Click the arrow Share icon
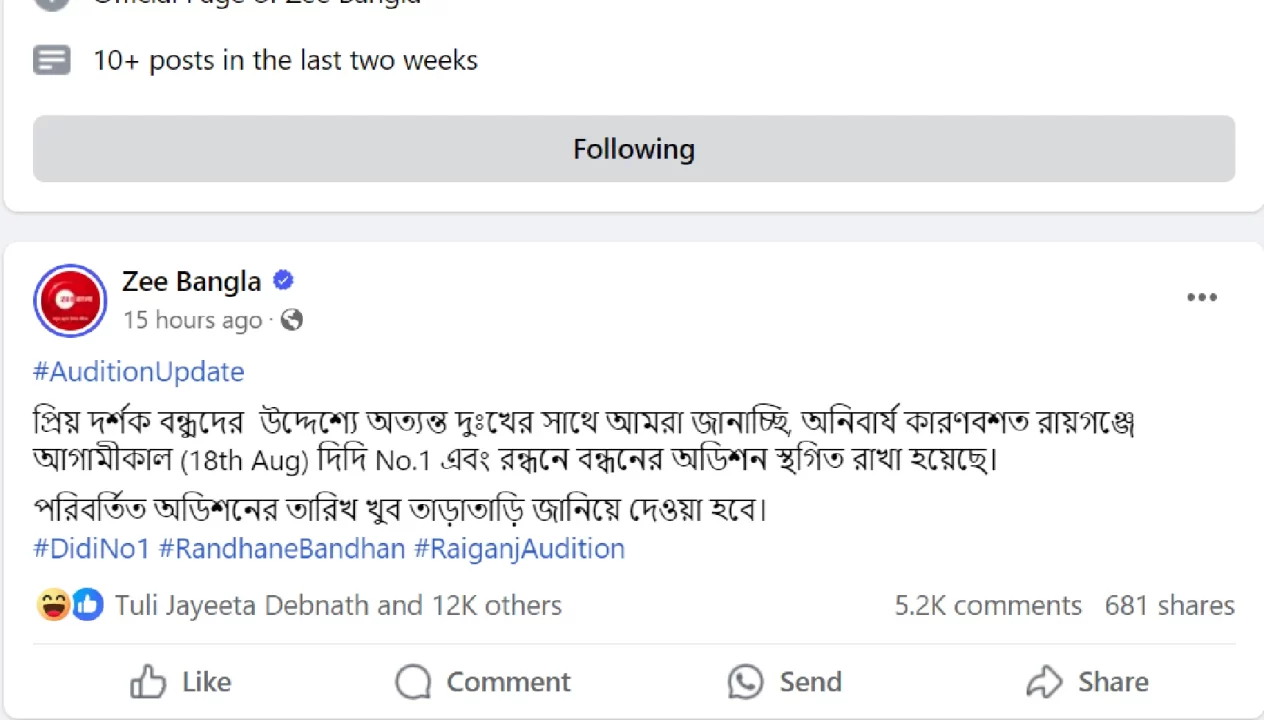Viewport: 1264px width, 720px height. point(1044,682)
